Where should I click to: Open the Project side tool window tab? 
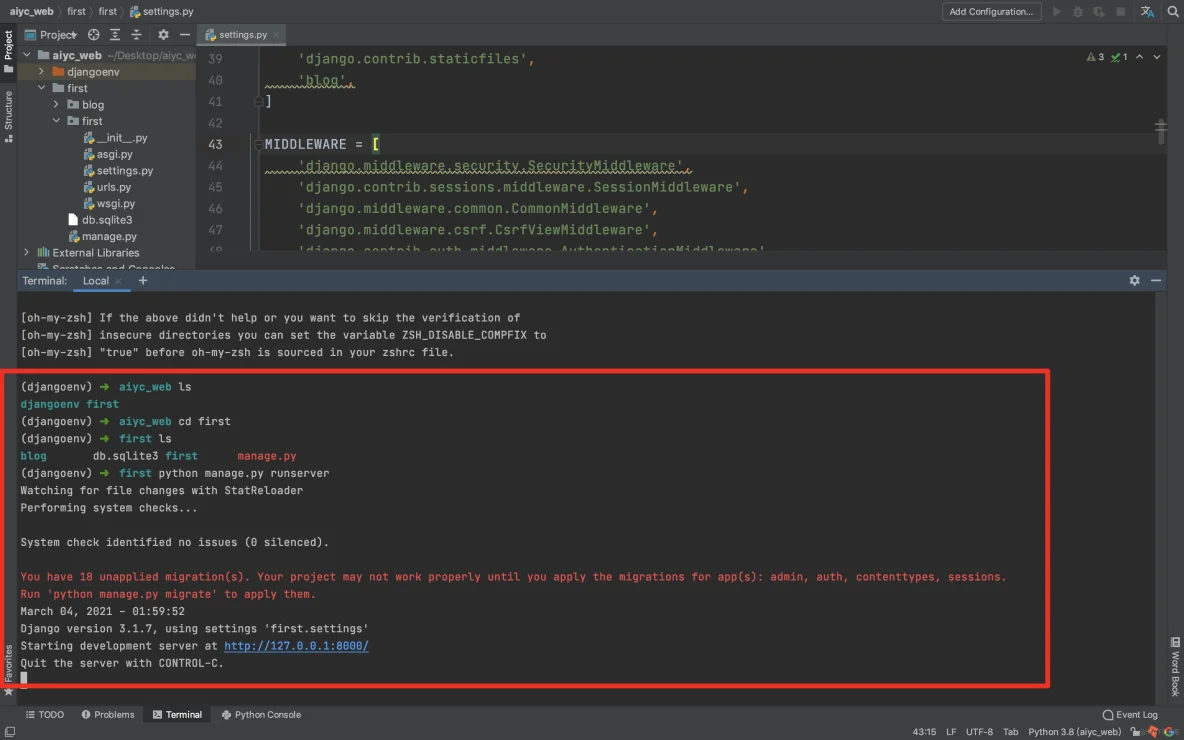tap(8, 51)
